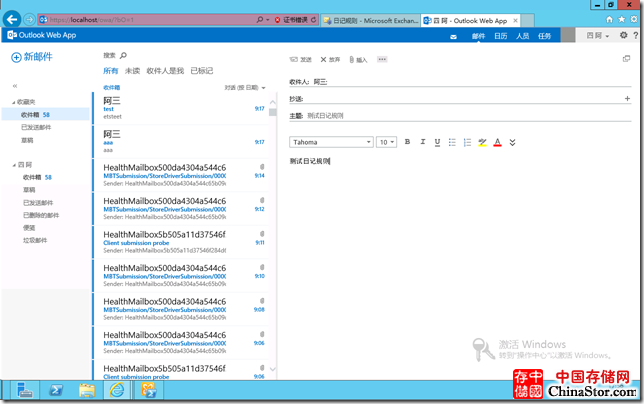The image size is (644, 404).
Task: Open 收件箱 under the 四阿 mailbox
Action: tap(37, 177)
